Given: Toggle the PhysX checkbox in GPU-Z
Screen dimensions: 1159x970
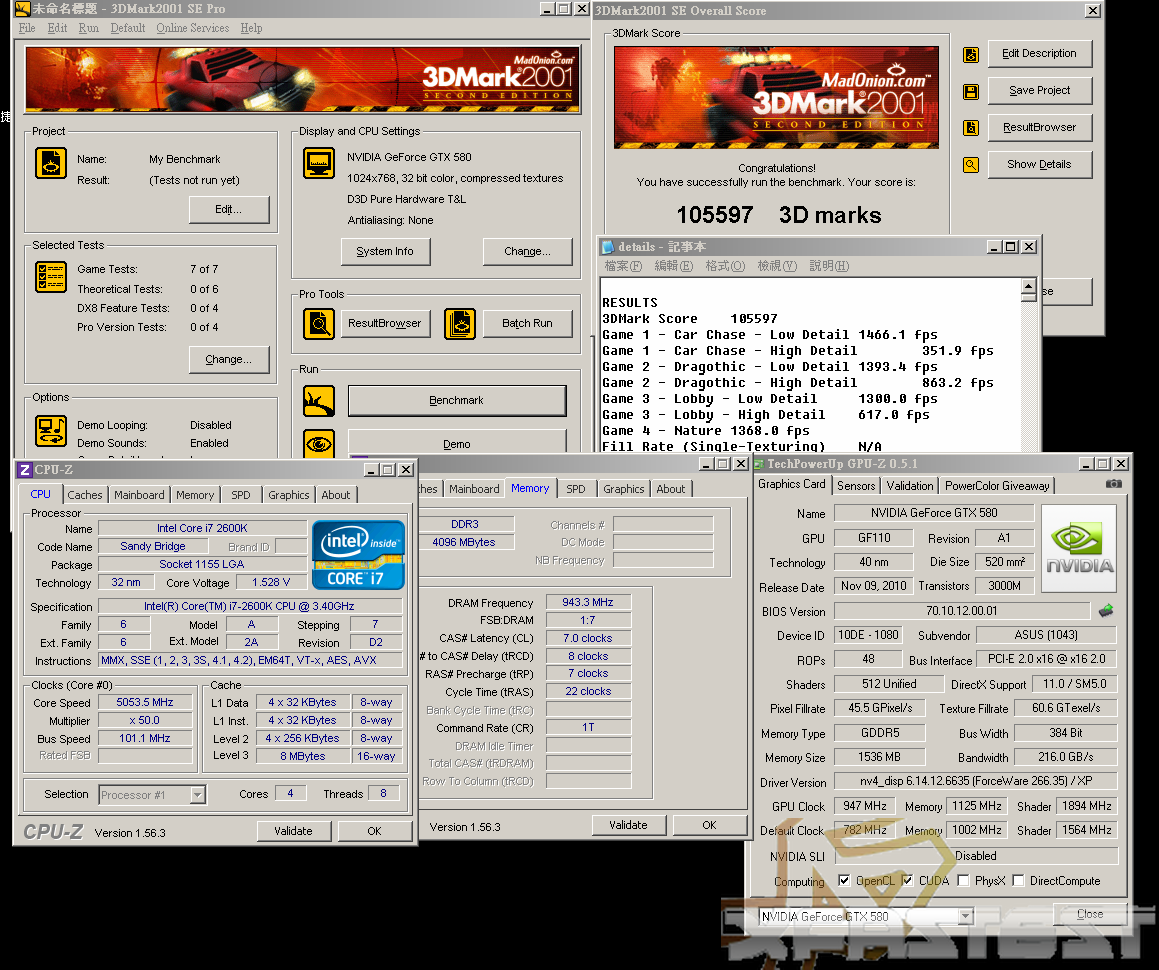Looking at the screenshot, I should tap(963, 881).
